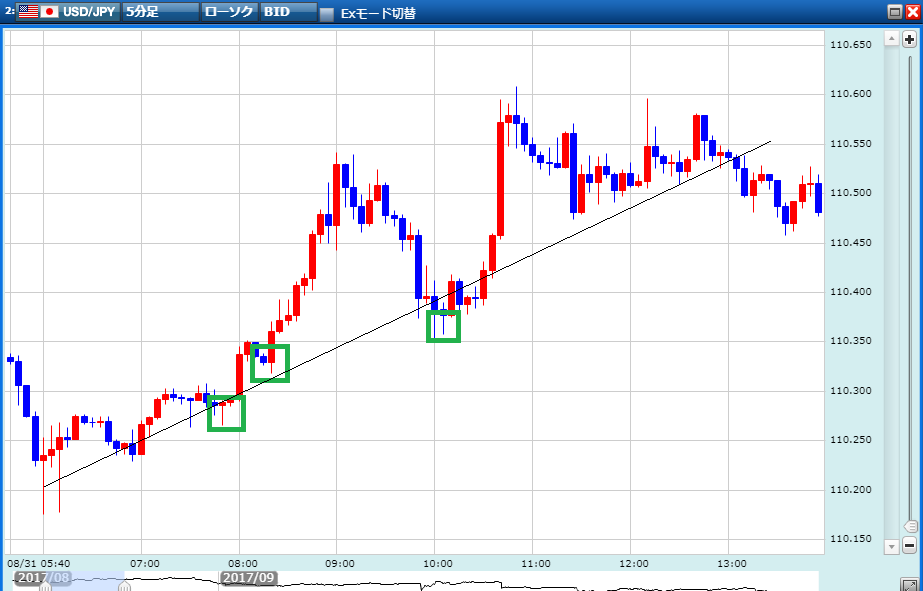Click the price scale down arrow
The height and width of the screenshot is (591, 923).
[x=892, y=546]
